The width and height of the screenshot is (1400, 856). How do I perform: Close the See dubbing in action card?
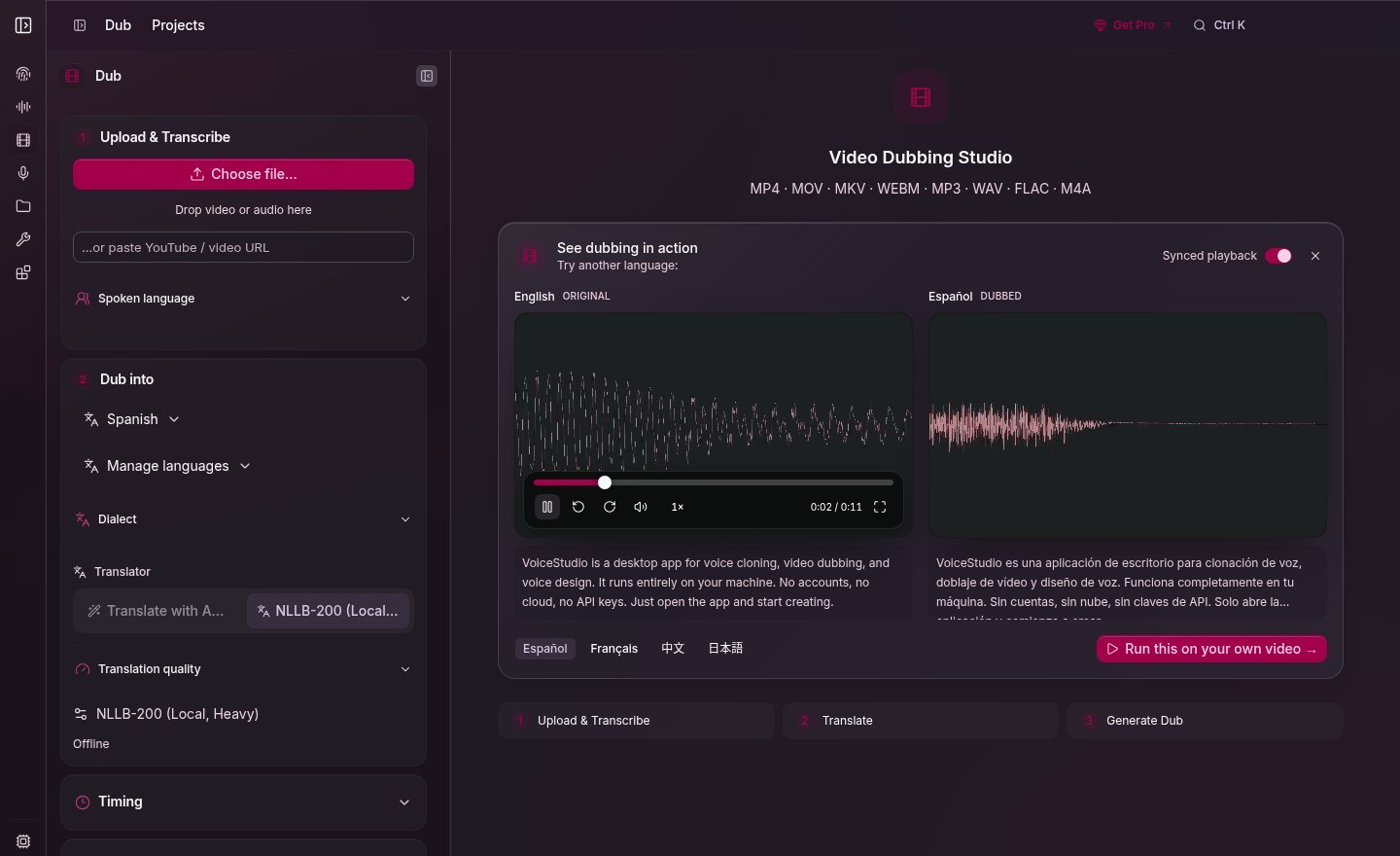[x=1315, y=256]
